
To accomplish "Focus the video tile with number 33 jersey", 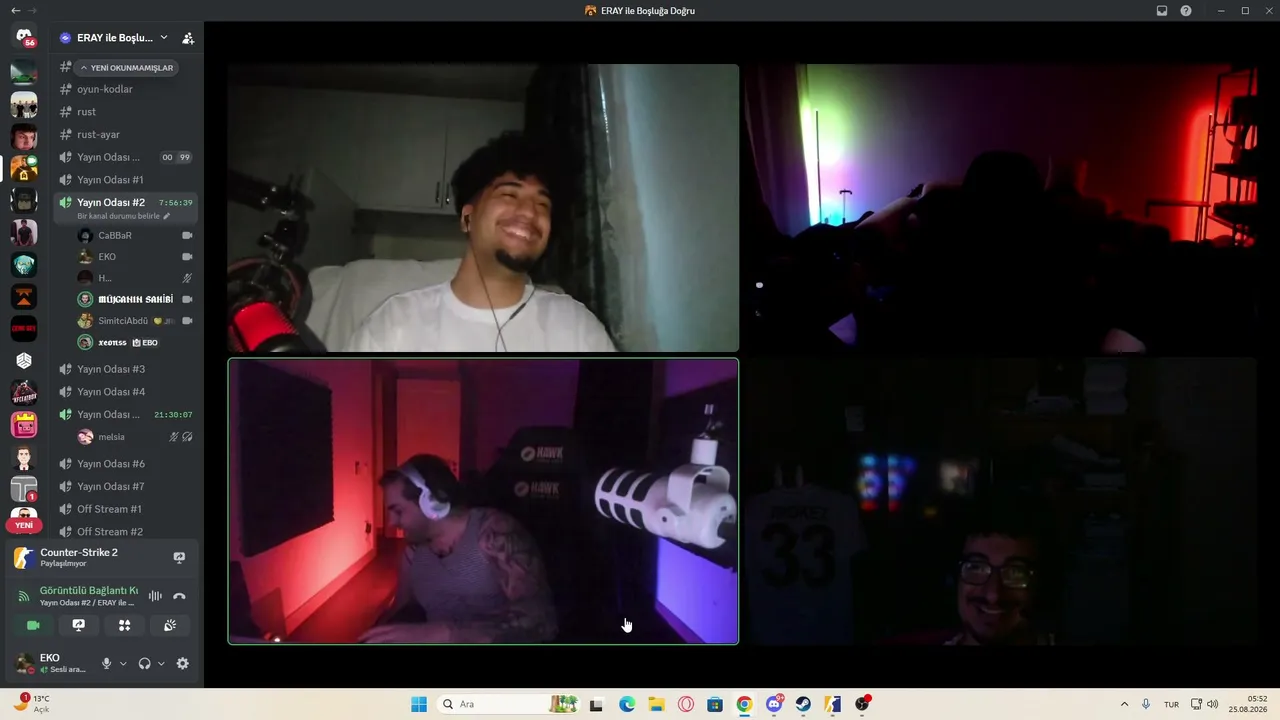I will [x=1001, y=501].
